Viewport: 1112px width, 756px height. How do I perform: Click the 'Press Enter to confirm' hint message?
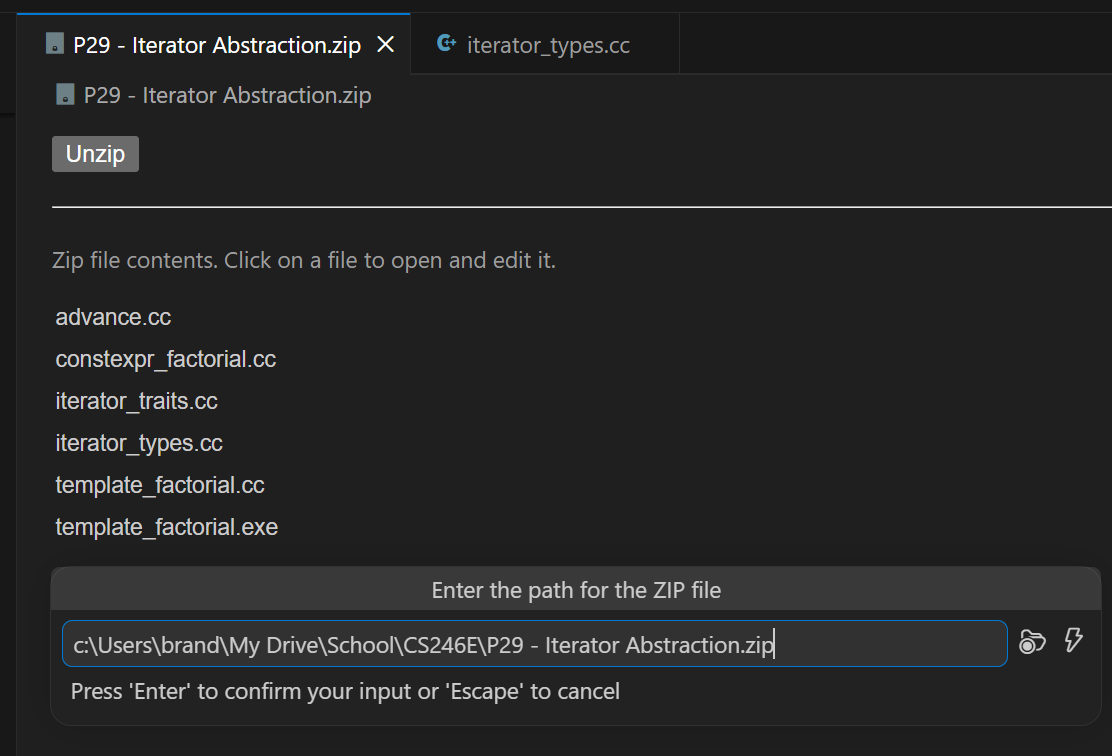[345, 691]
